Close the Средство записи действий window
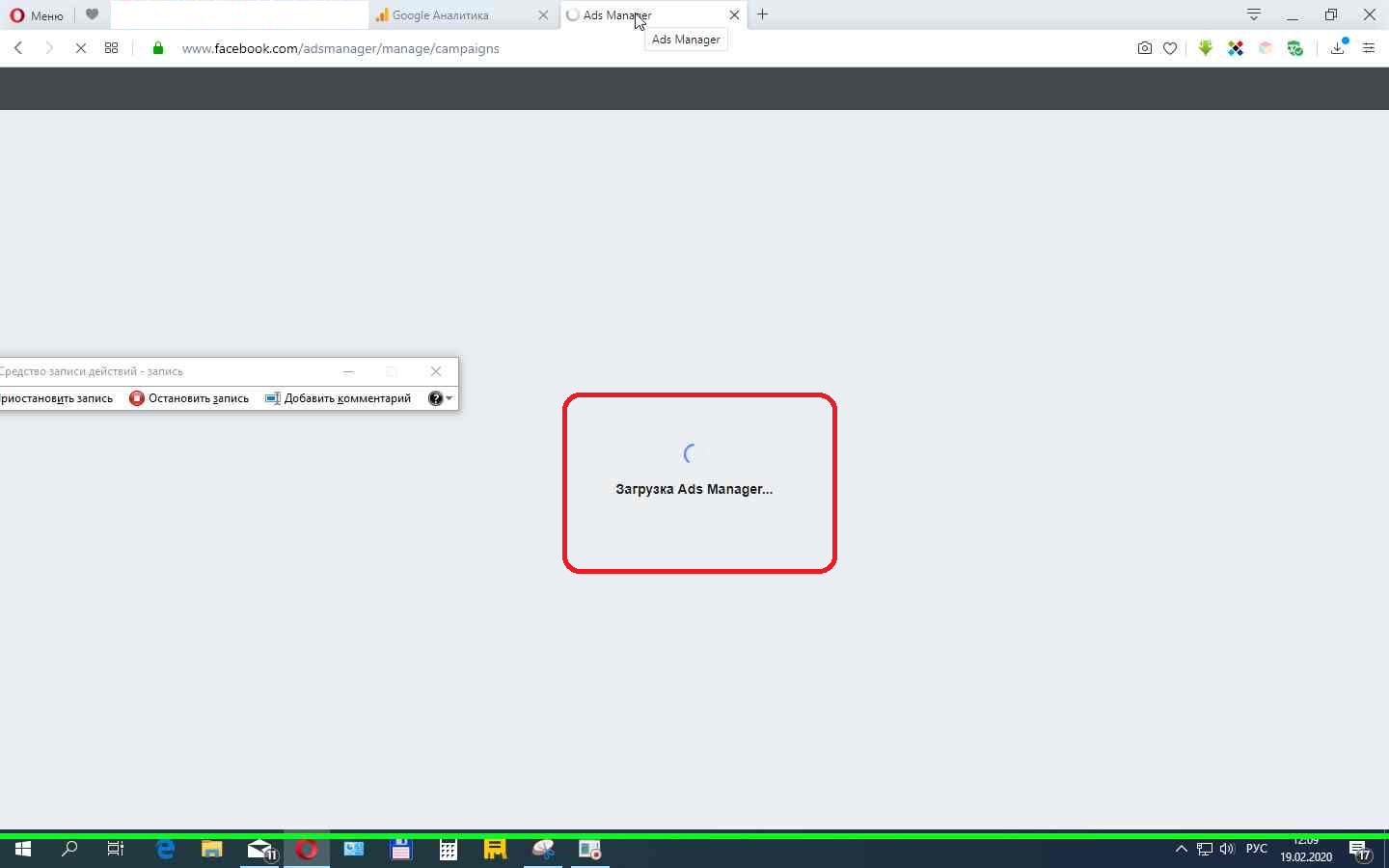Image resolution: width=1389 pixels, height=868 pixels. (x=436, y=371)
